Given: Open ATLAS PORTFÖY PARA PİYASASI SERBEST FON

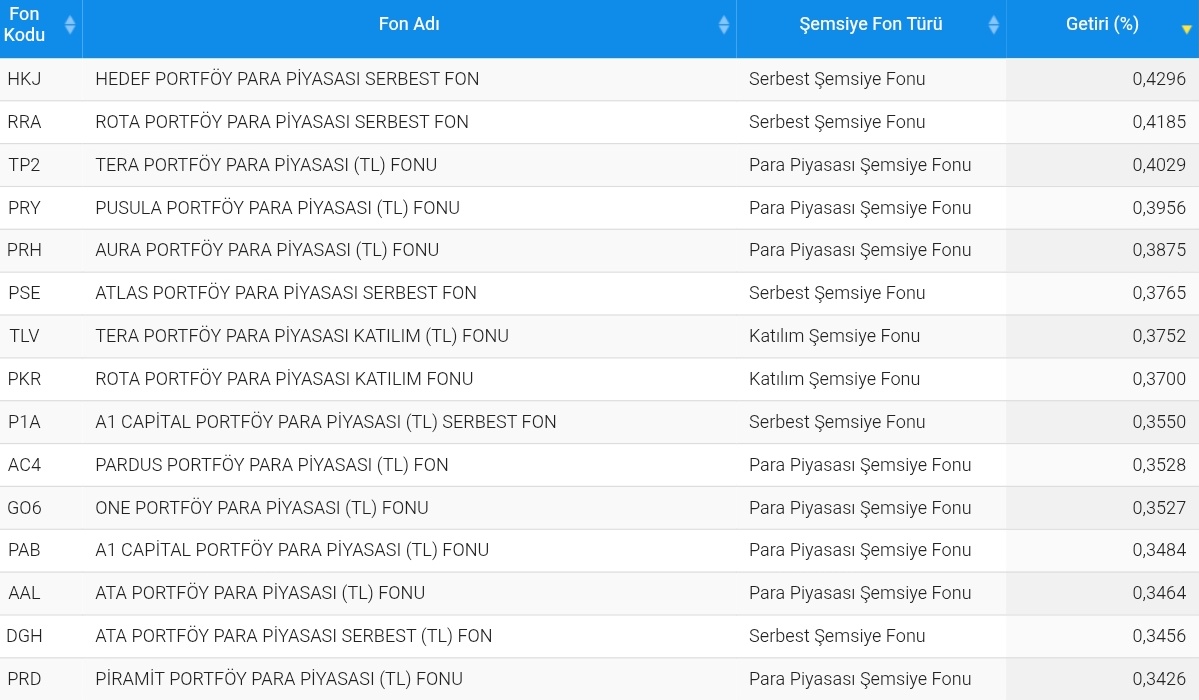Looking at the screenshot, I should (285, 292).
